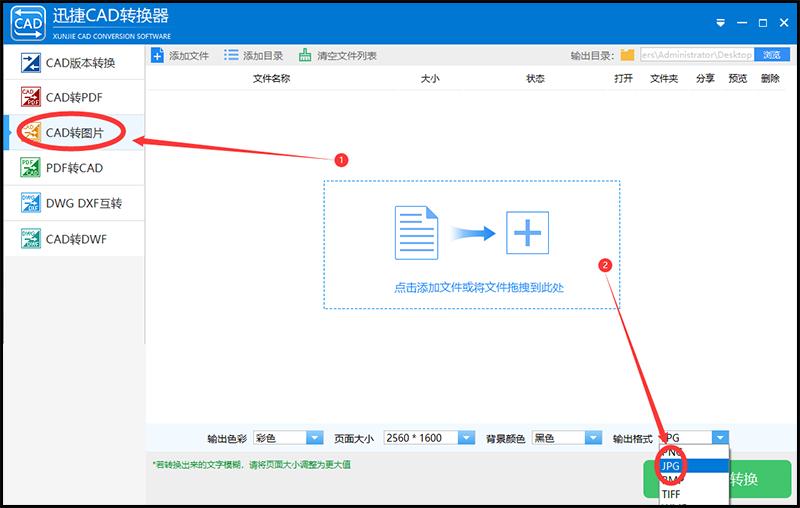Click the 预览 column header

click(738, 79)
